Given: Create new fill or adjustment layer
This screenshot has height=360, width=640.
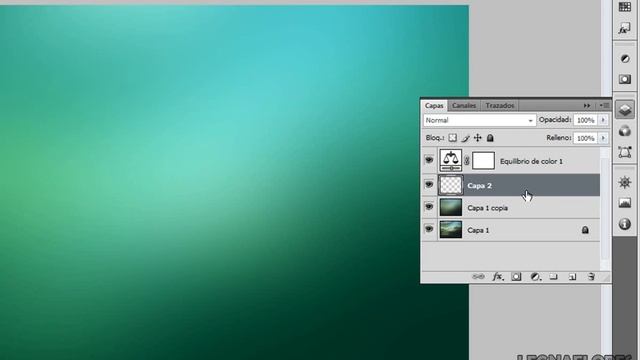Looking at the screenshot, I should coord(535,277).
